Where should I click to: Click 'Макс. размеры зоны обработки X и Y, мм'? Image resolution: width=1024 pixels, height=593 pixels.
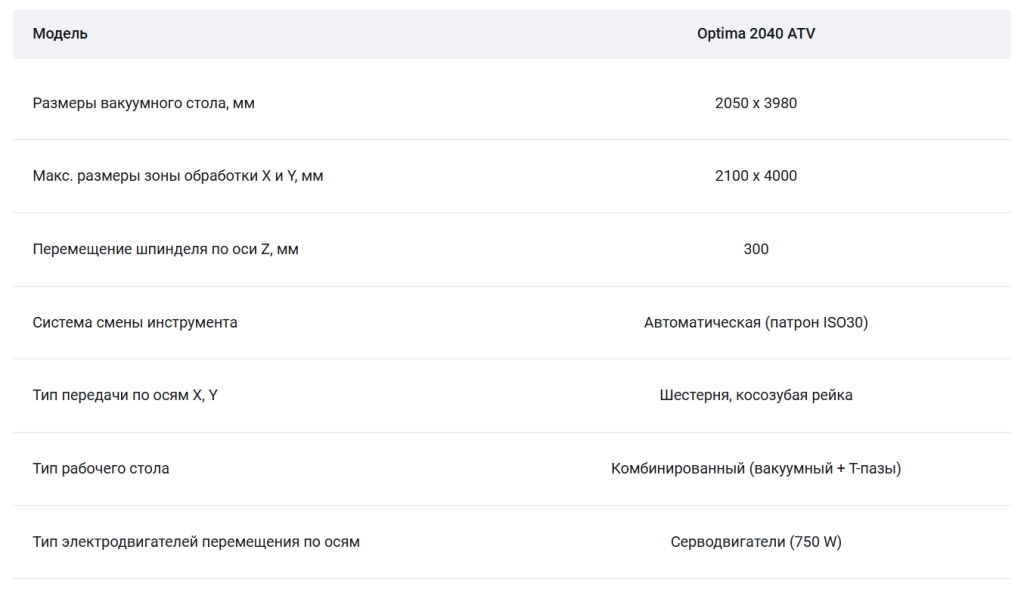coord(178,176)
